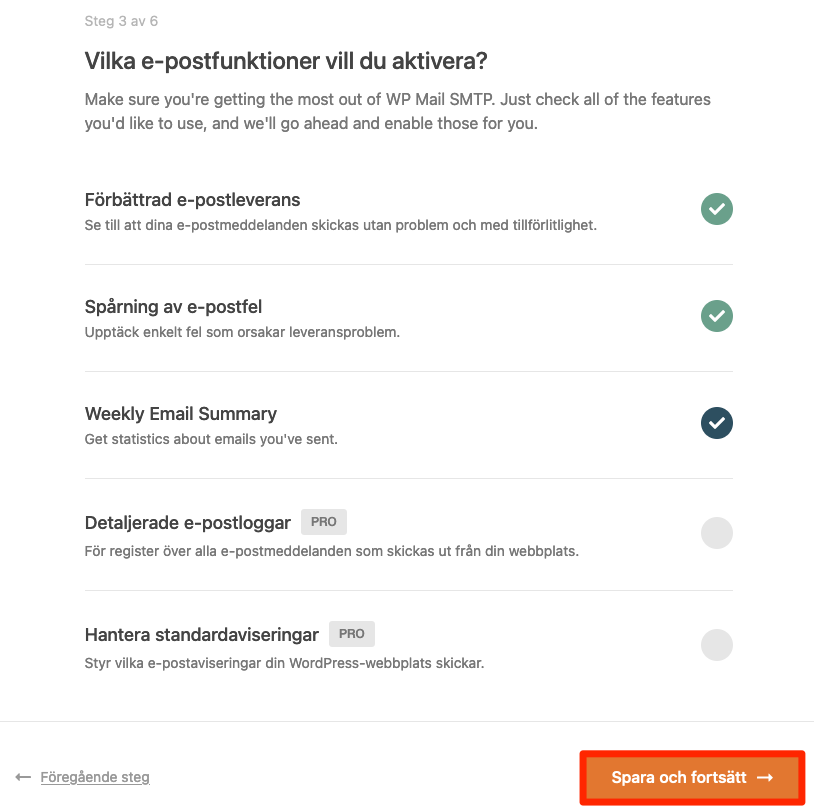Select the Spårning av e-postfel feature title

[x=173, y=307]
